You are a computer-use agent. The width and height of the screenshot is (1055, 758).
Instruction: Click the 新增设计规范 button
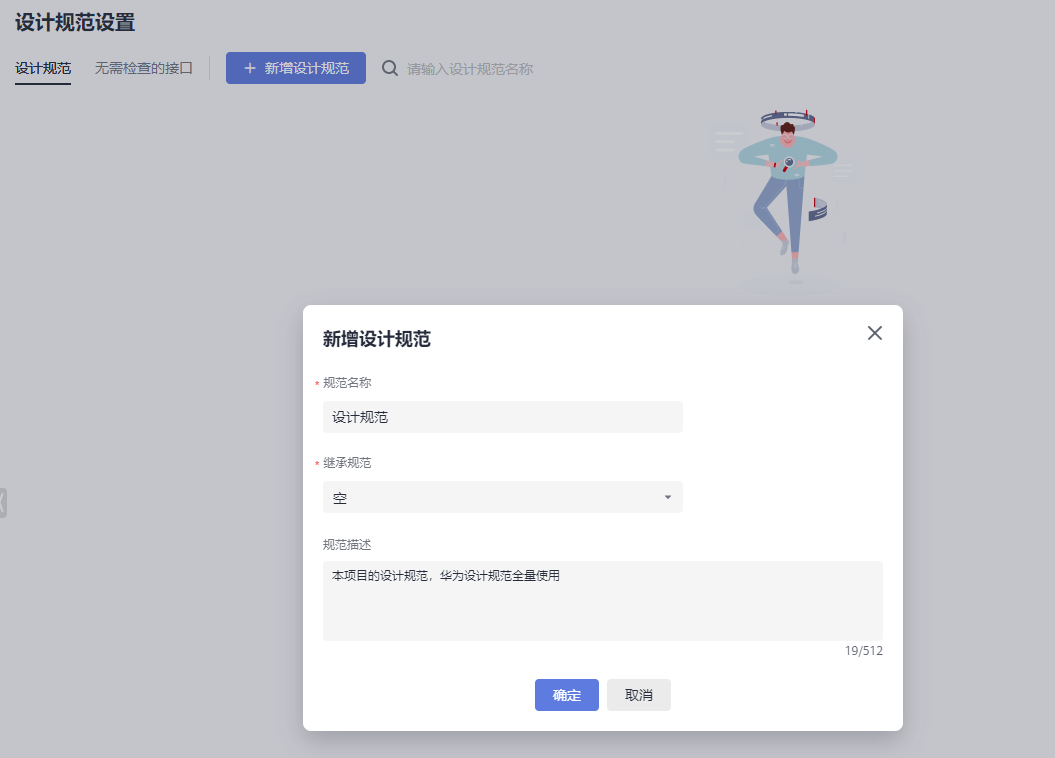295,68
